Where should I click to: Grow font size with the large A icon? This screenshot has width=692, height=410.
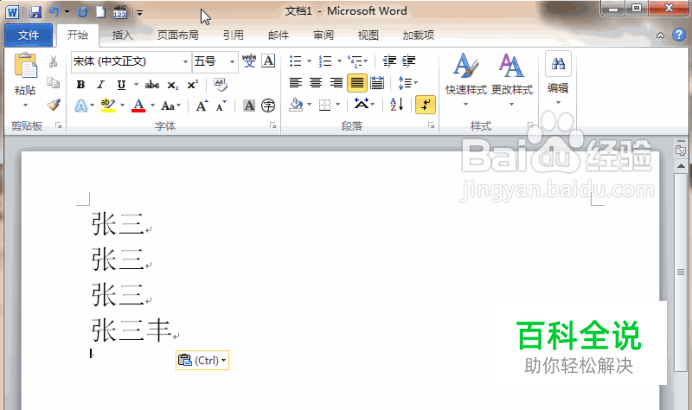pyautogui.click(x=202, y=106)
